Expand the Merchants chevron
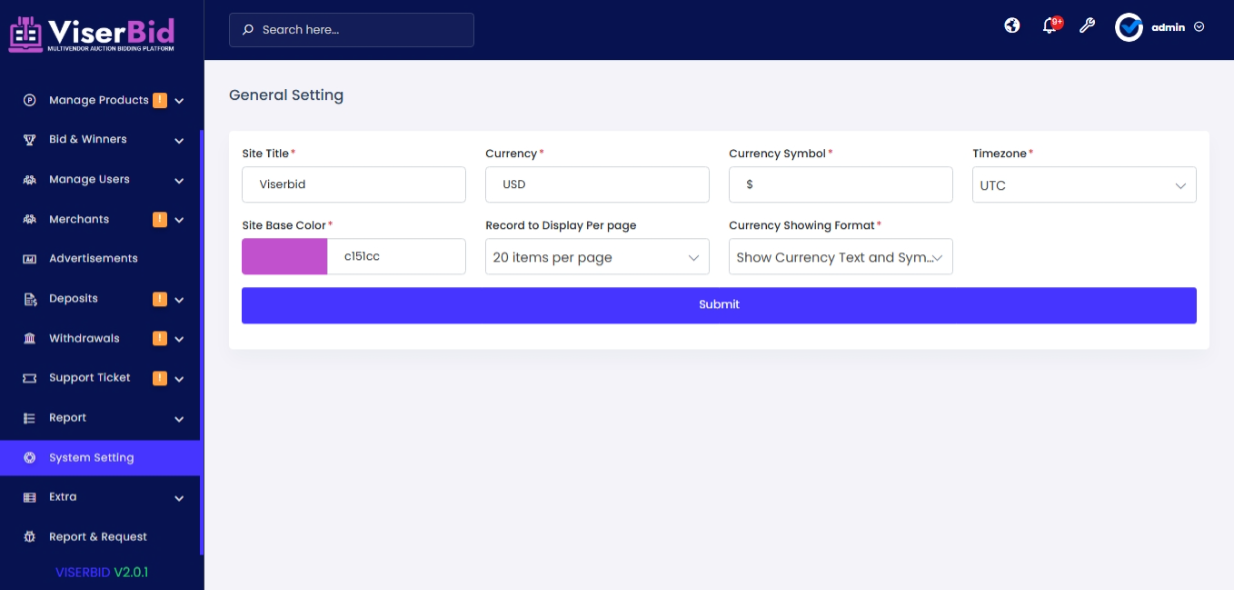The width and height of the screenshot is (1234, 590). 179,220
